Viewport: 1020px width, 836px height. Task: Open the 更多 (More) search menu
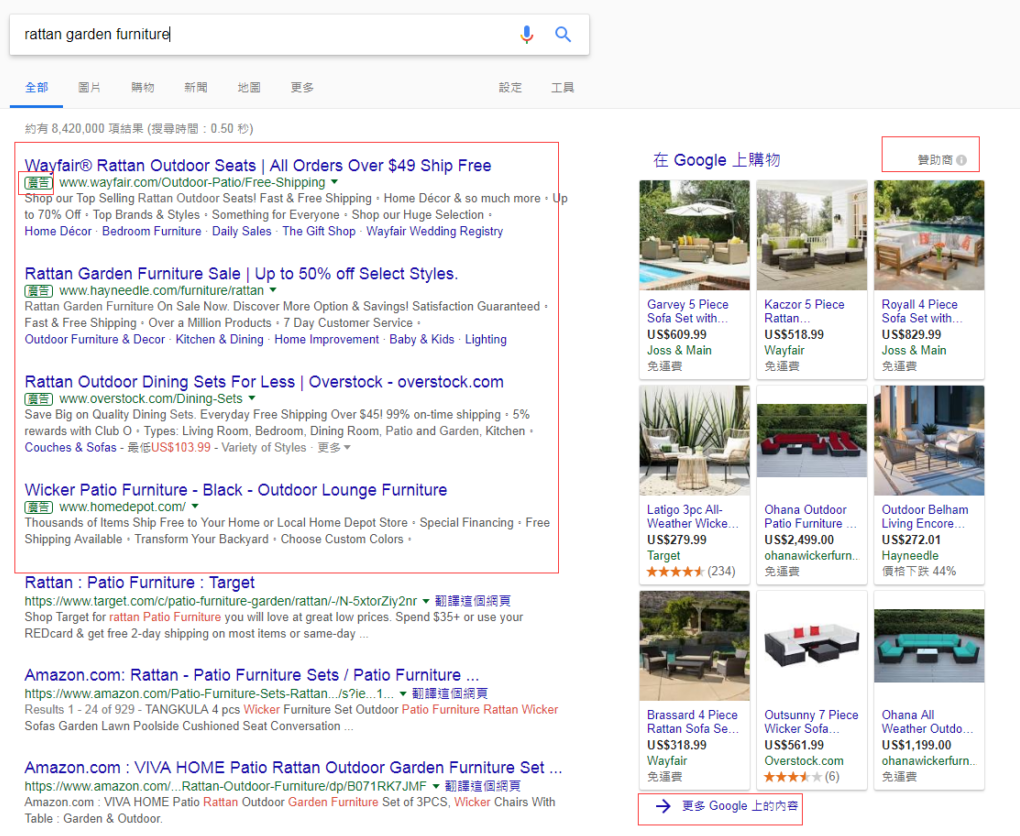pos(302,87)
